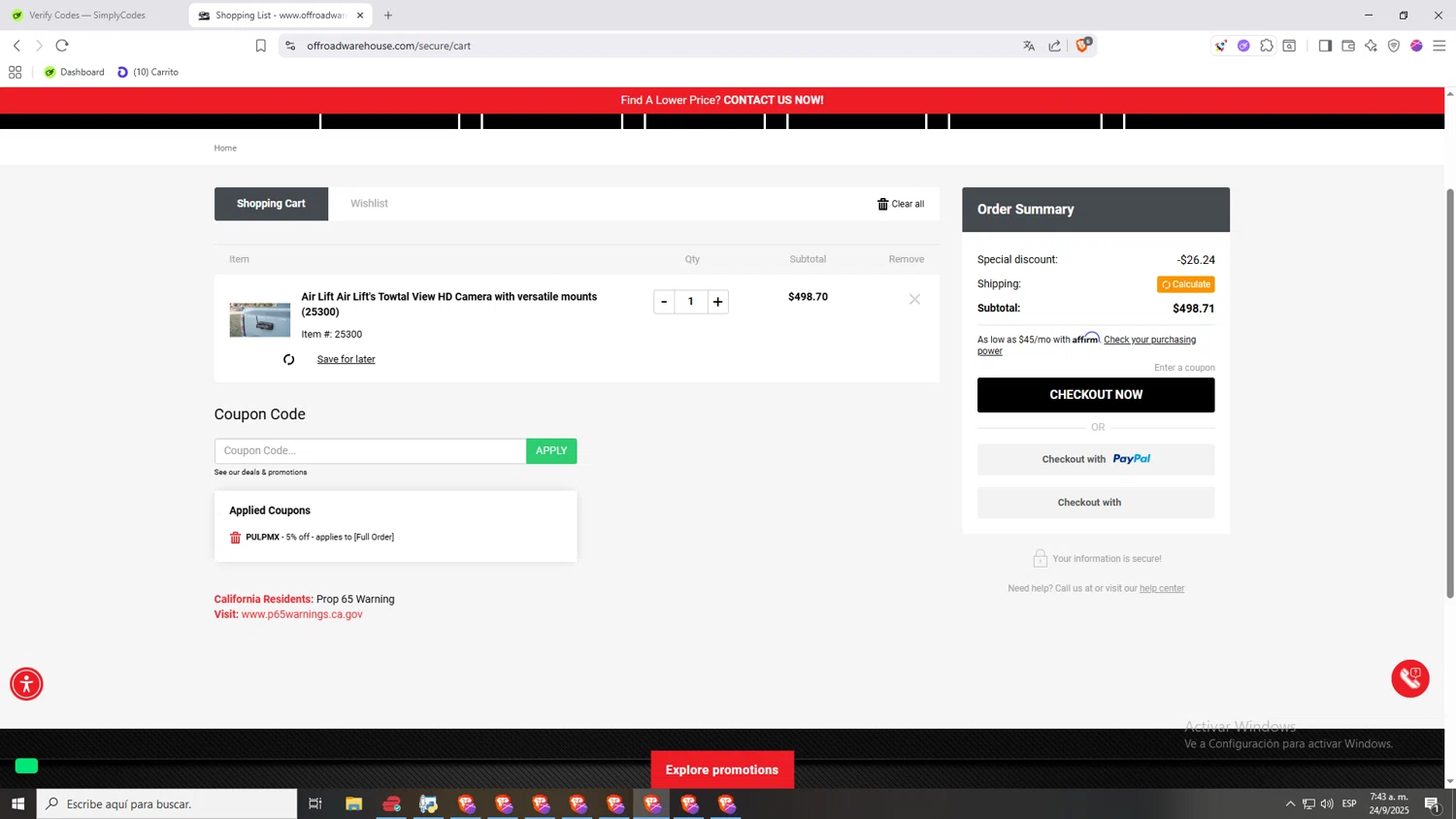Screen dimensions: 1456x819
Task: Open a new browser tab
Action: point(388,16)
